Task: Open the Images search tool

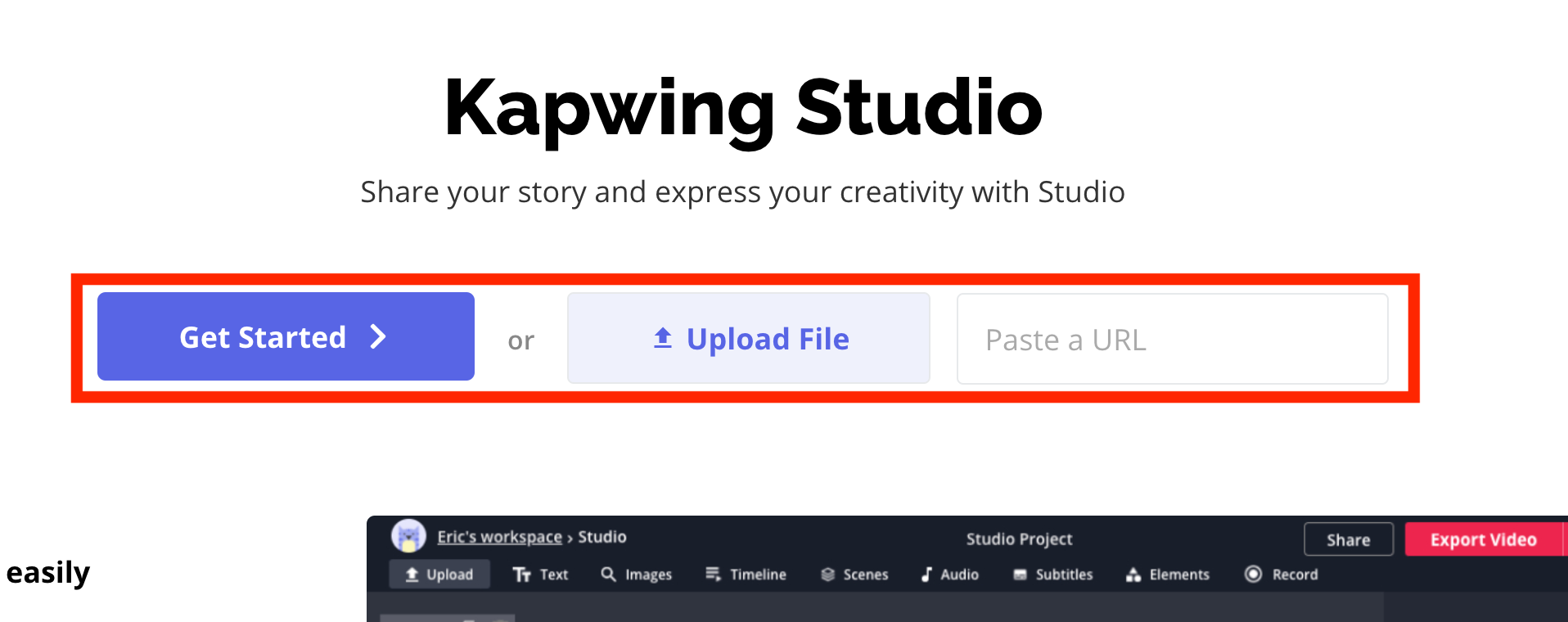Action: coord(637,575)
